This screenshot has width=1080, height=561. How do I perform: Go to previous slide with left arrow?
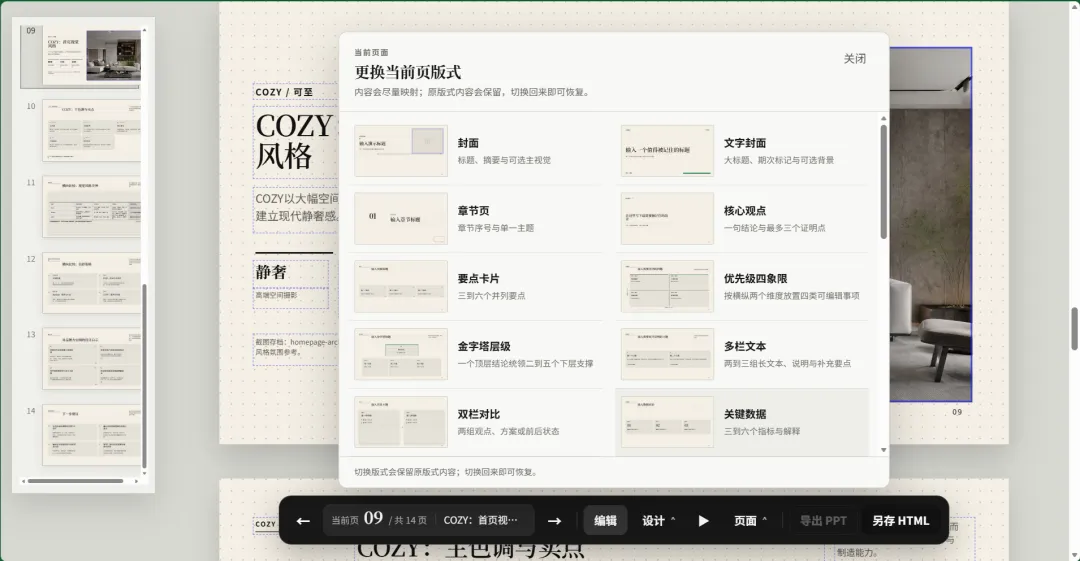[x=303, y=521]
